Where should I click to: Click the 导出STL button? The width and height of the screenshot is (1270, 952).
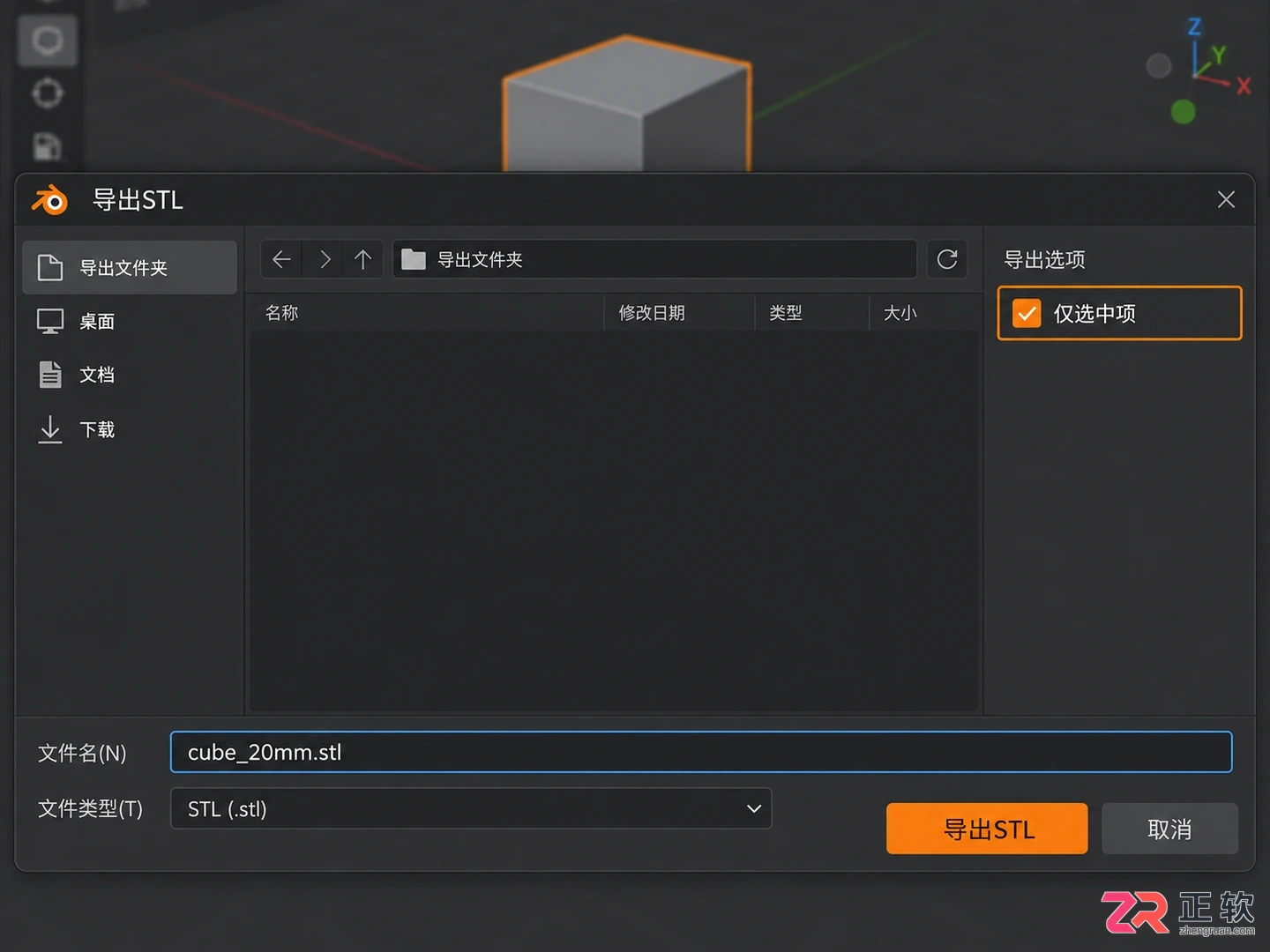(x=987, y=829)
